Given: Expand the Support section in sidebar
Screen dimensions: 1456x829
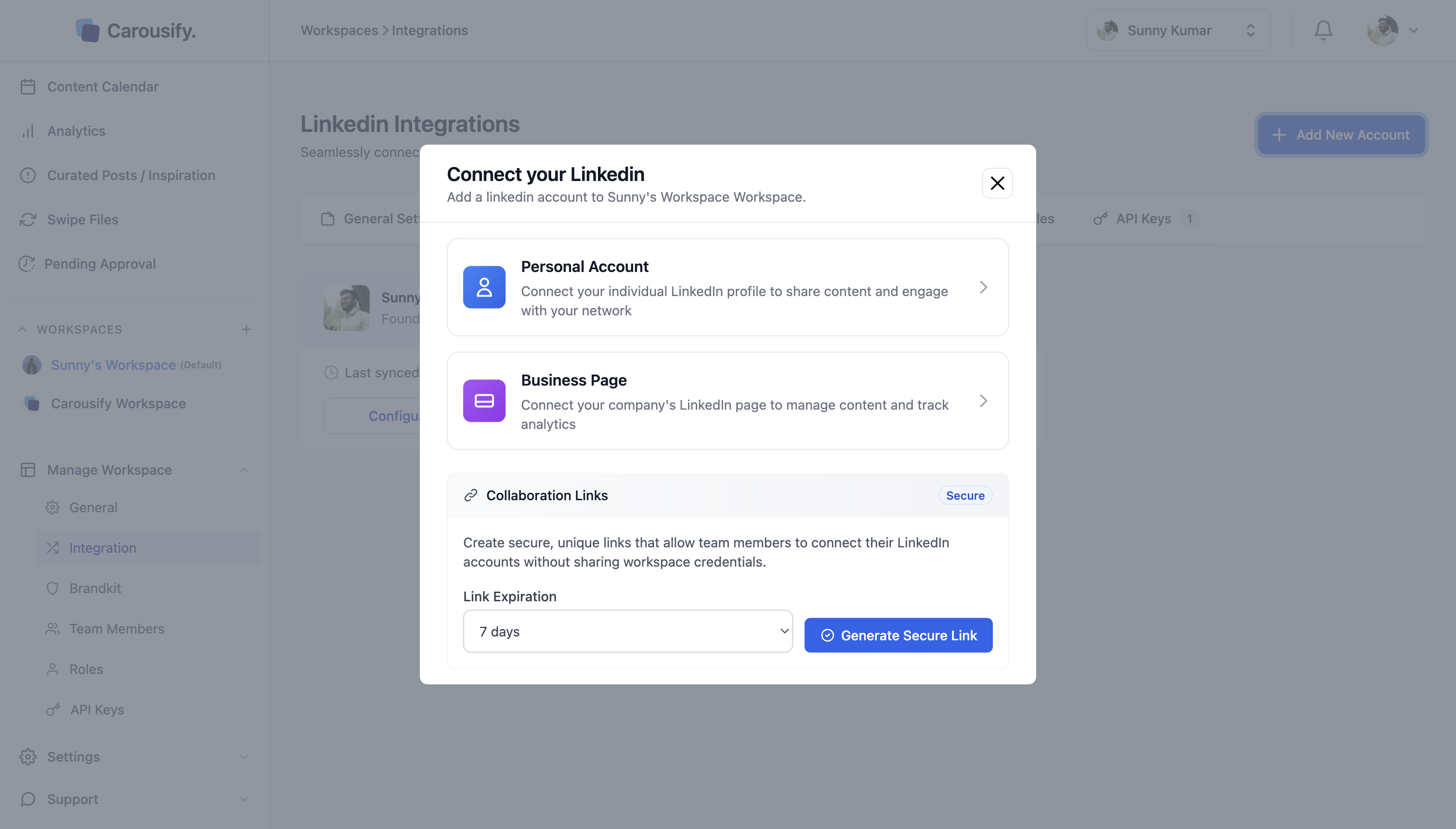Looking at the screenshot, I should (244, 799).
